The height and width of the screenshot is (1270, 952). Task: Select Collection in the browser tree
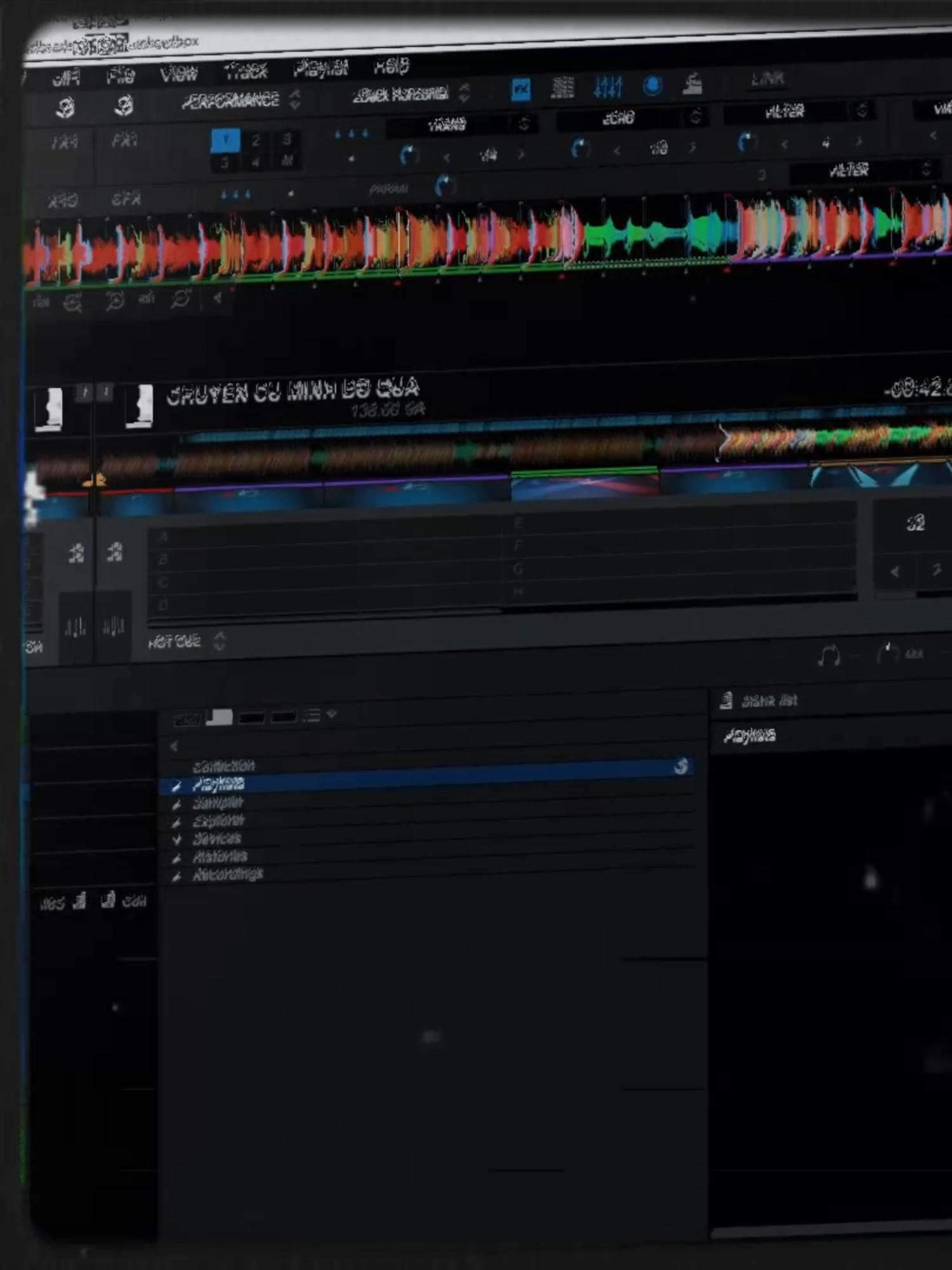223,766
